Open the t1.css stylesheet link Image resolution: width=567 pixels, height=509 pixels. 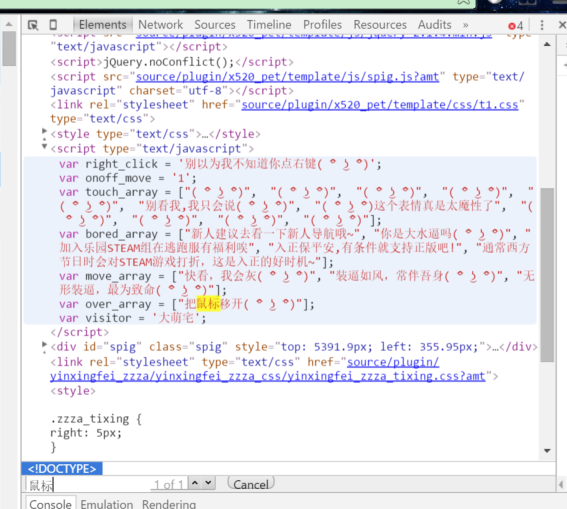coord(380,105)
